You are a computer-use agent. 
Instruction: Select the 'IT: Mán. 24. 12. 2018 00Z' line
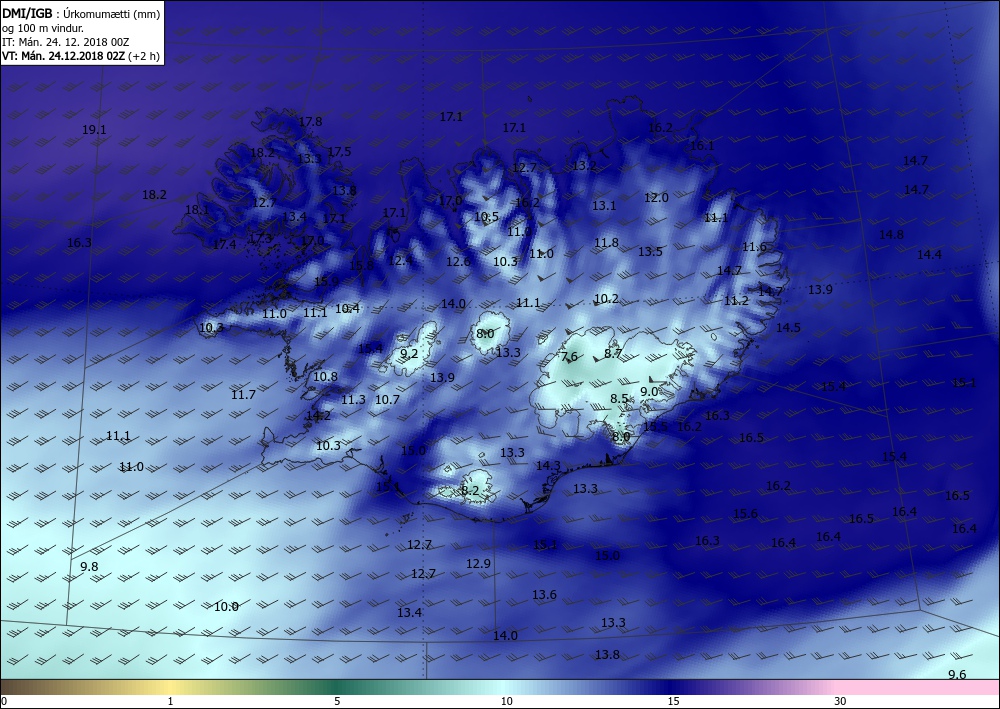click(x=66, y=42)
